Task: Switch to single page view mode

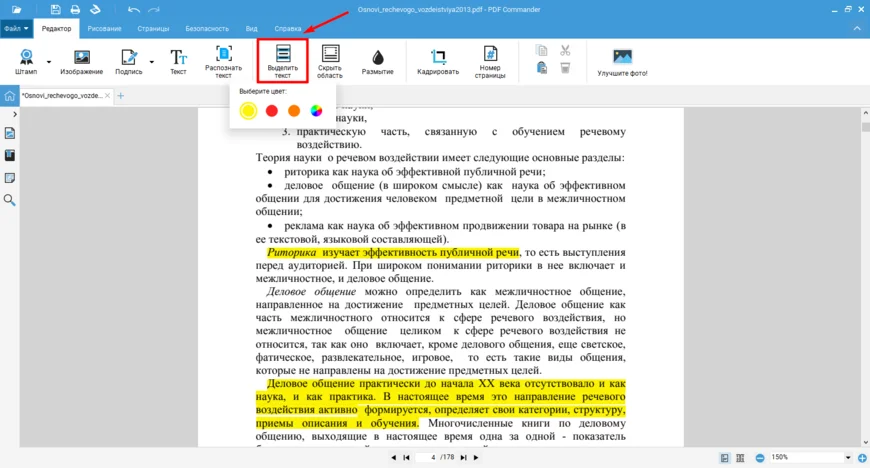Action: (x=725, y=458)
